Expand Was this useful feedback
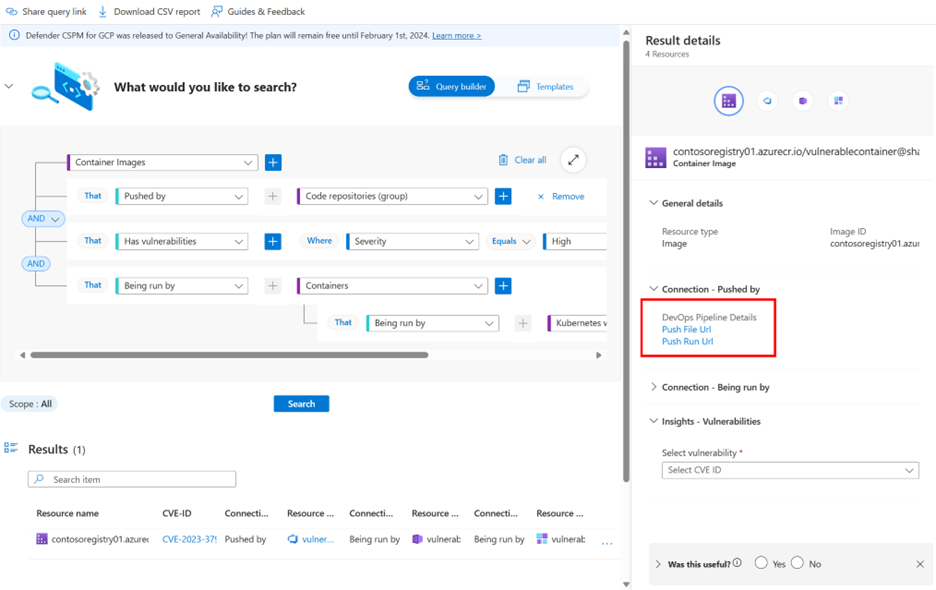The width and height of the screenshot is (936, 590). tap(658, 564)
